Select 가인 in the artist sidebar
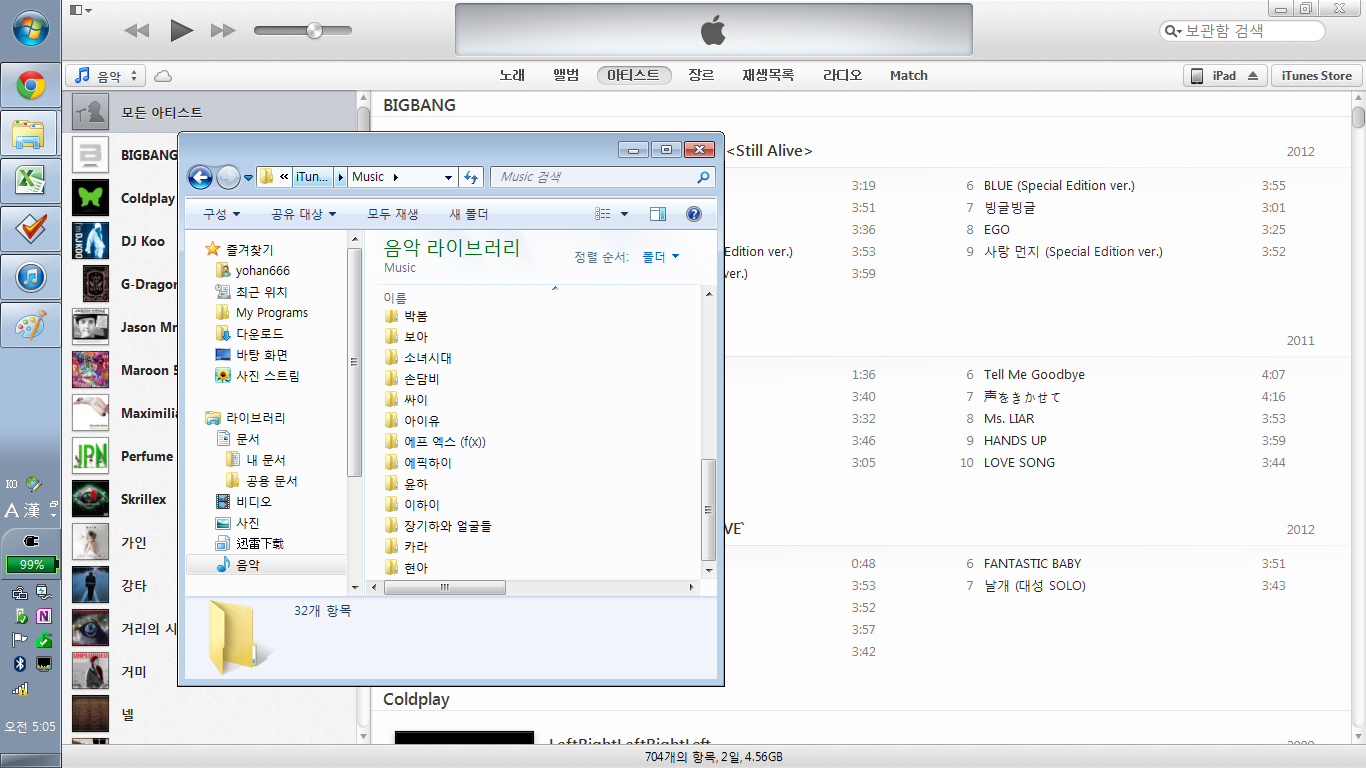This screenshot has height=768, width=1366. [134, 542]
